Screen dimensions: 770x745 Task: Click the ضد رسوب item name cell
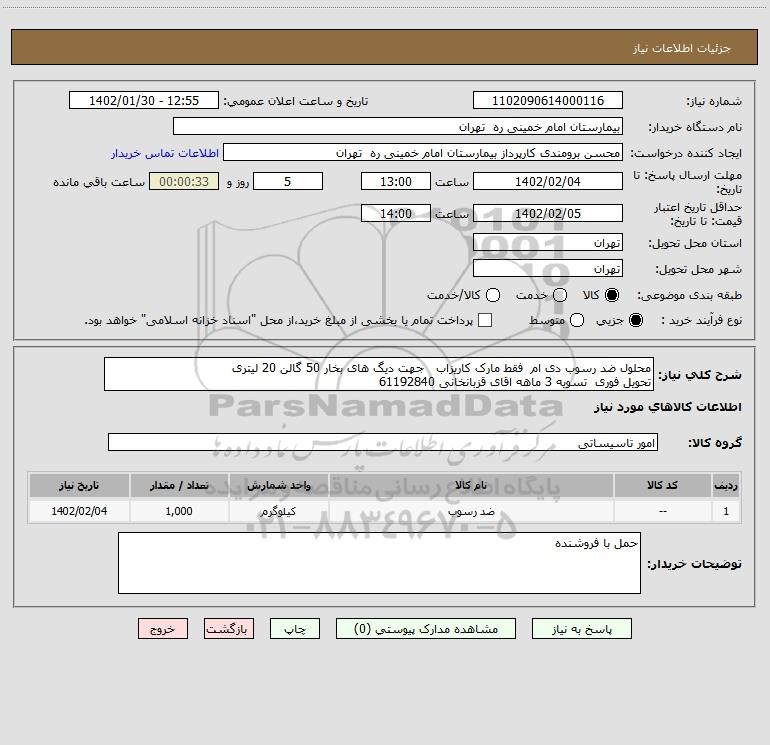click(470, 511)
